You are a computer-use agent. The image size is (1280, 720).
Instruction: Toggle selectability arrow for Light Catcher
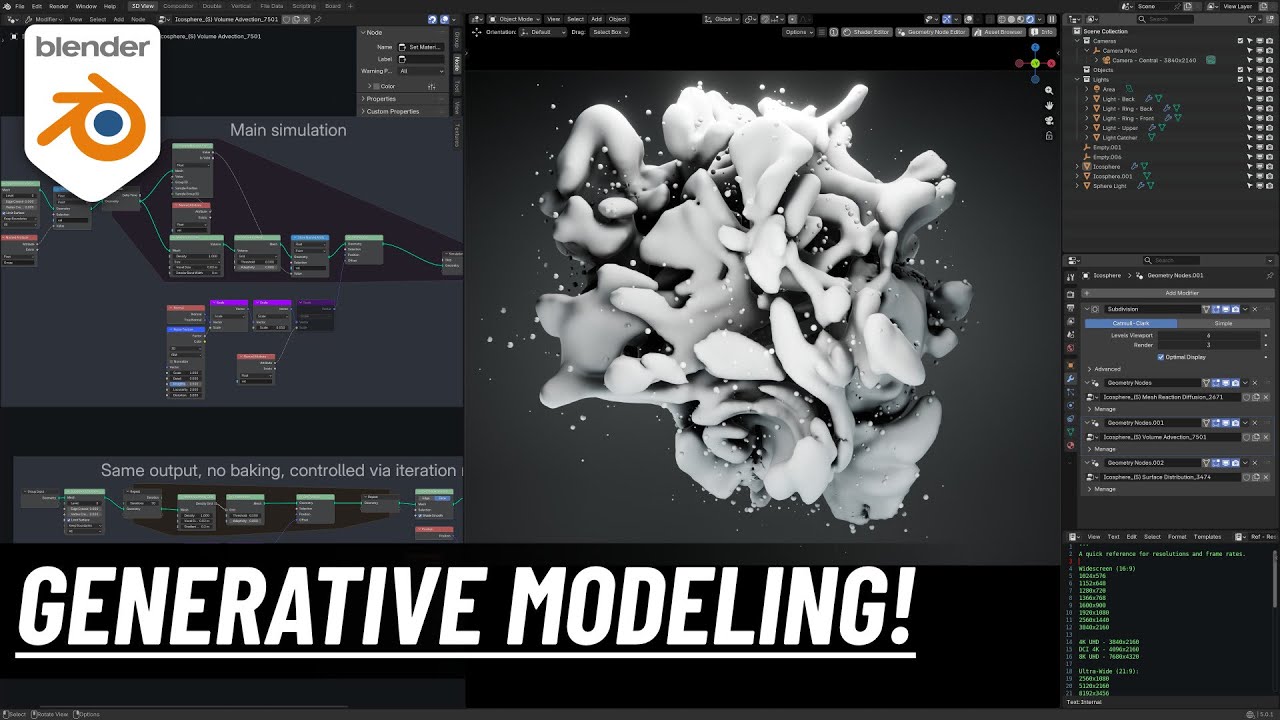pos(1250,138)
